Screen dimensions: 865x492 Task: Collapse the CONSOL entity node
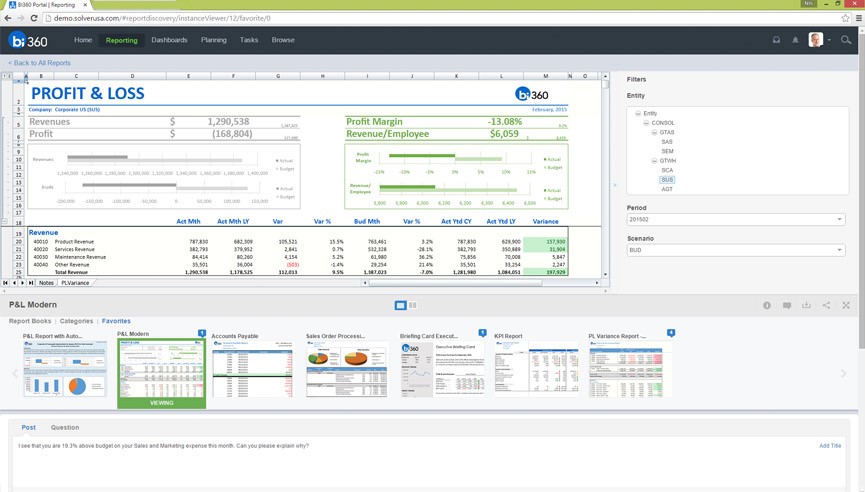point(645,123)
